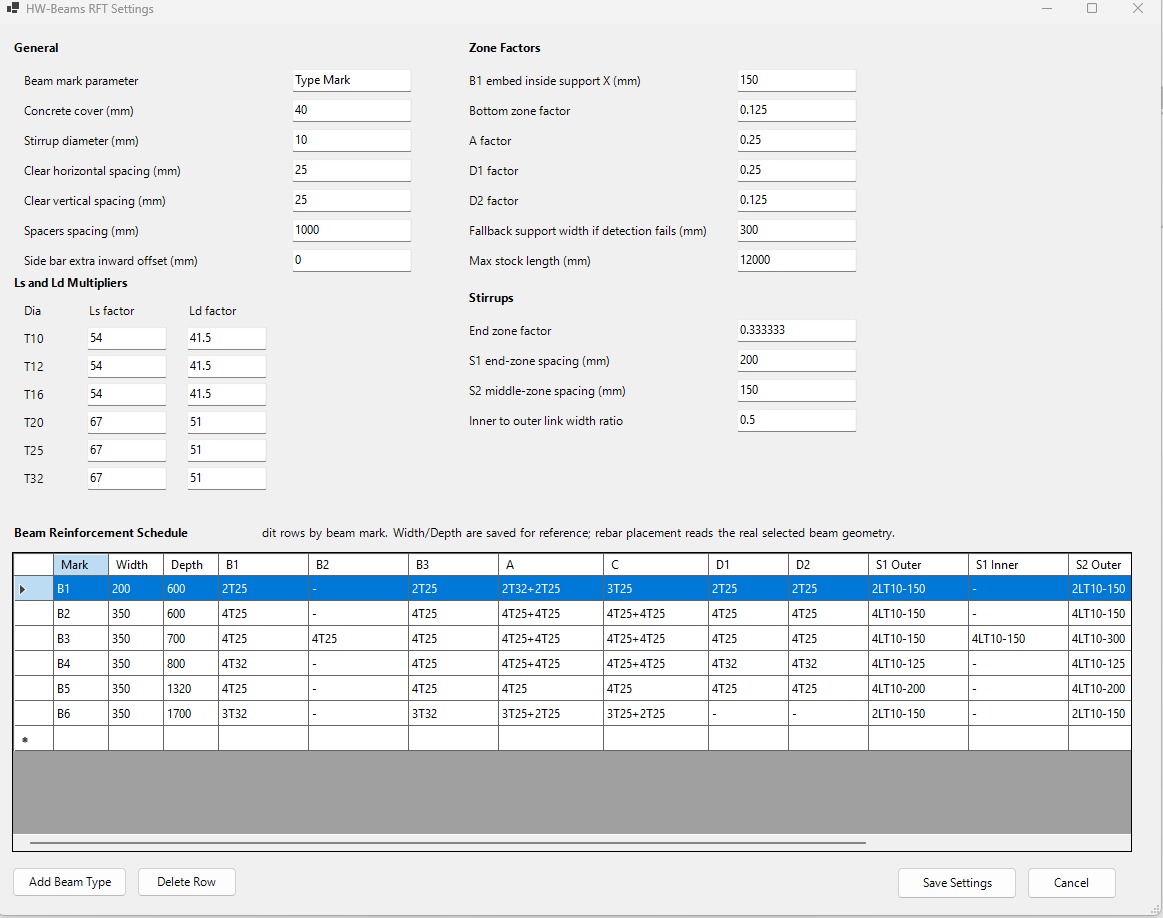
Task: Click Delete Row button
Action: point(186,882)
